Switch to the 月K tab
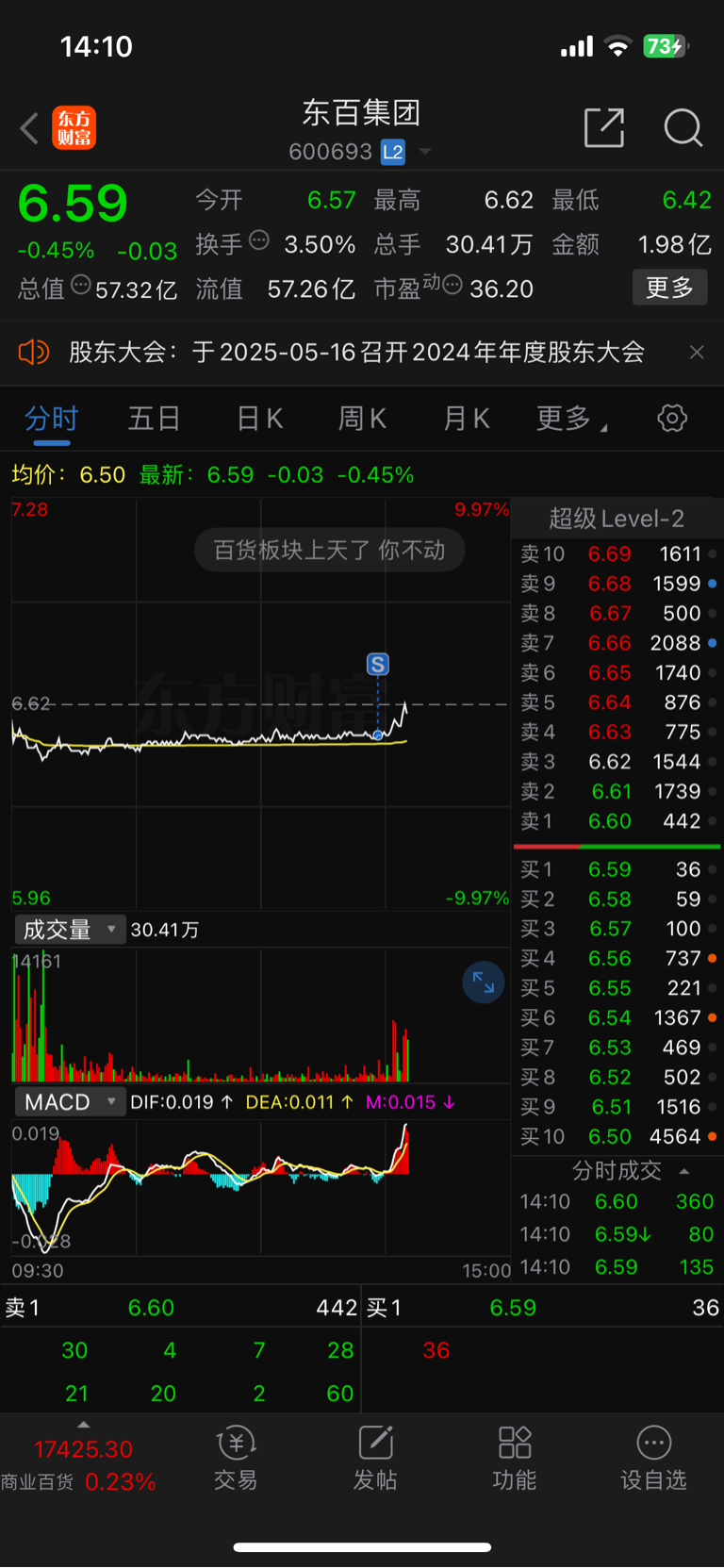 pyautogui.click(x=467, y=419)
